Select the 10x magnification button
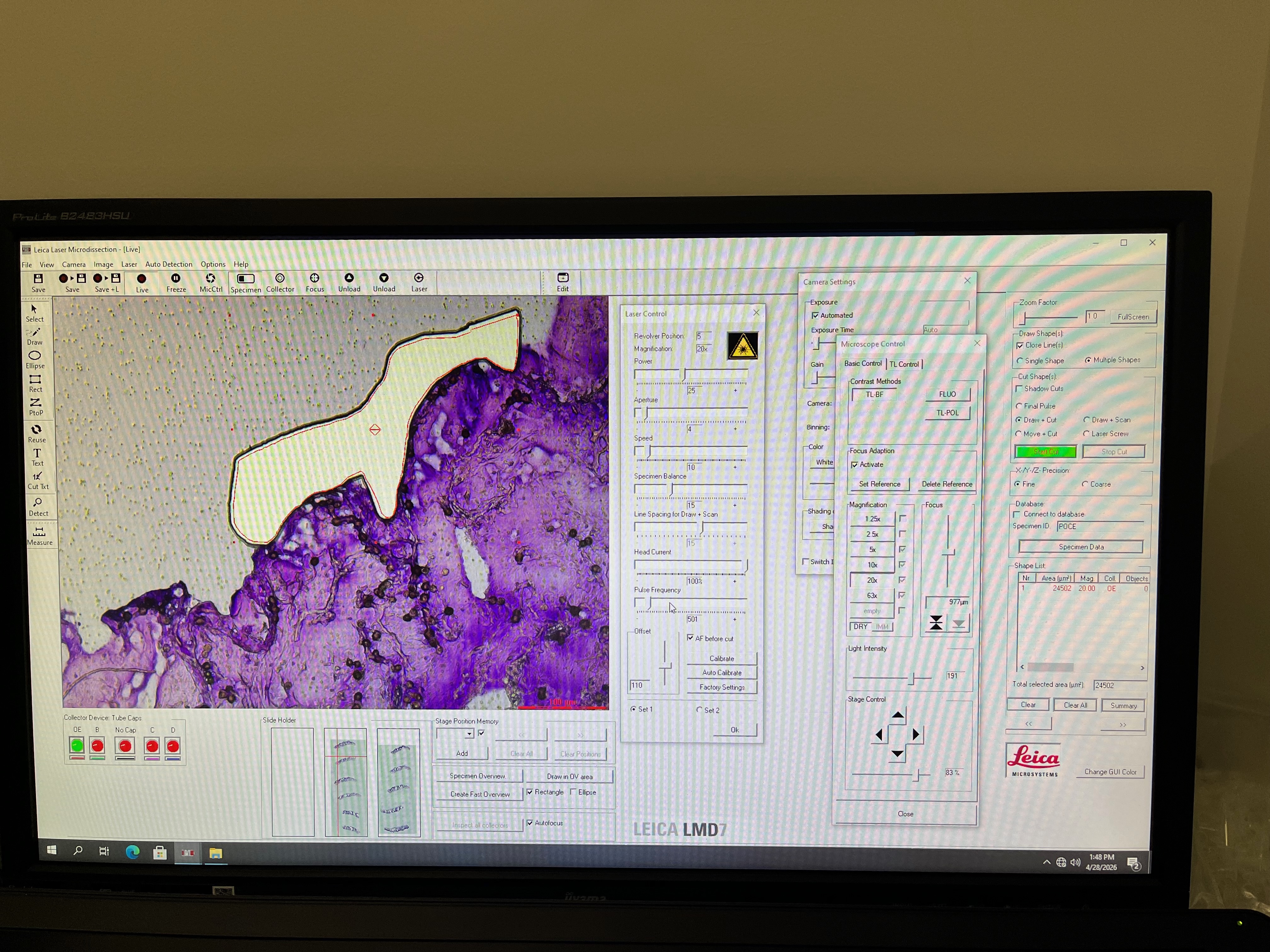The width and height of the screenshot is (1270, 952). pyautogui.click(x=872, y=565)
